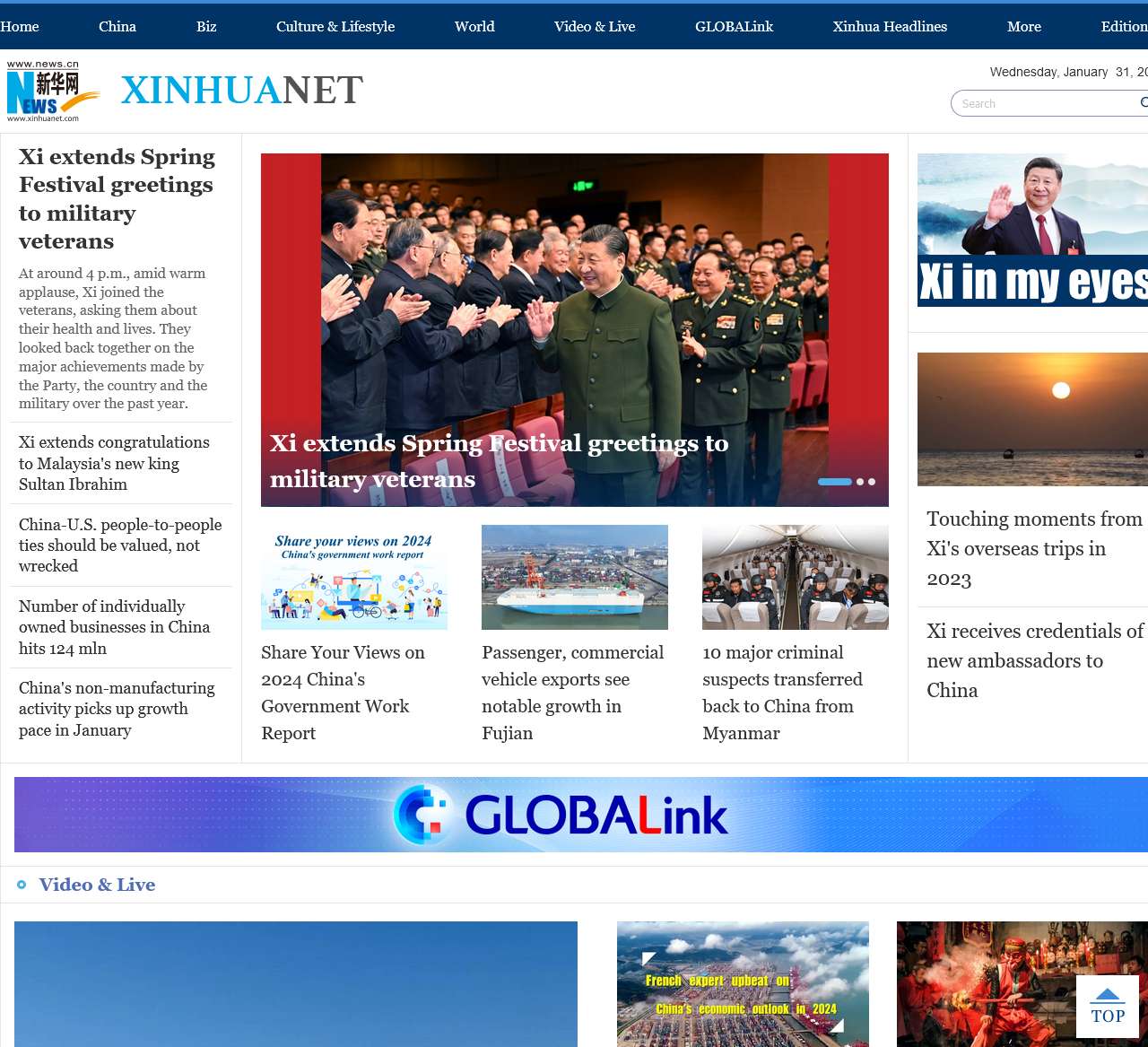
Task: Open French expert upbeat economic outlook video
Action: [x=743, y=984]
